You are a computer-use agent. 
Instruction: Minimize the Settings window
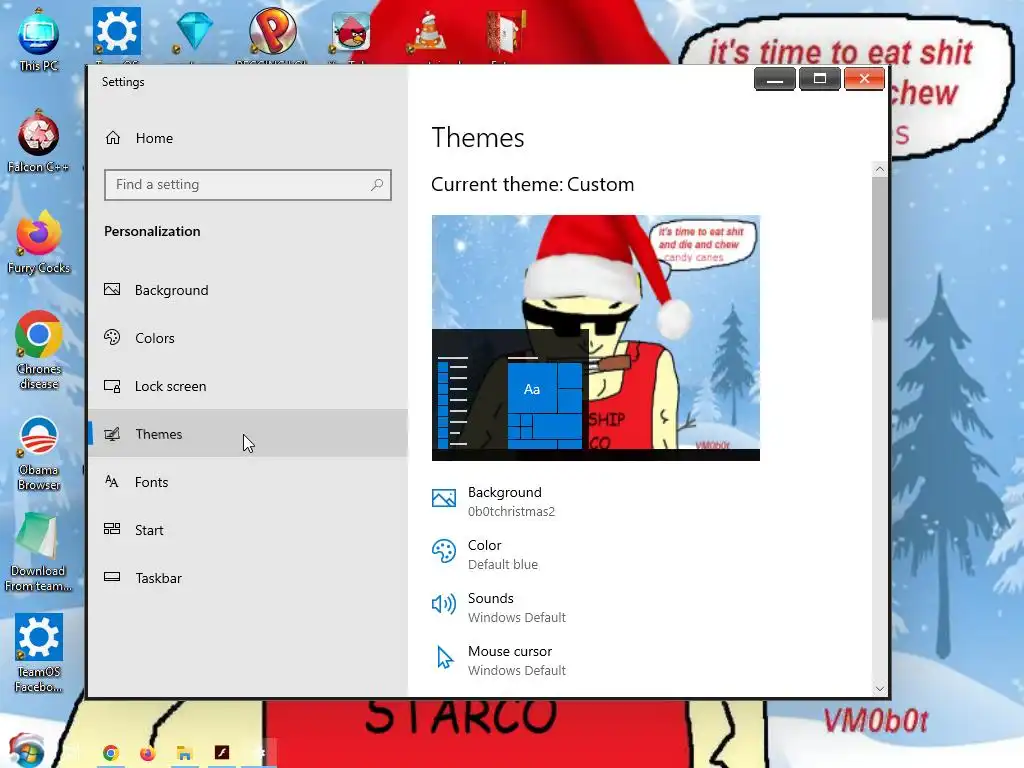pos(775,79)
